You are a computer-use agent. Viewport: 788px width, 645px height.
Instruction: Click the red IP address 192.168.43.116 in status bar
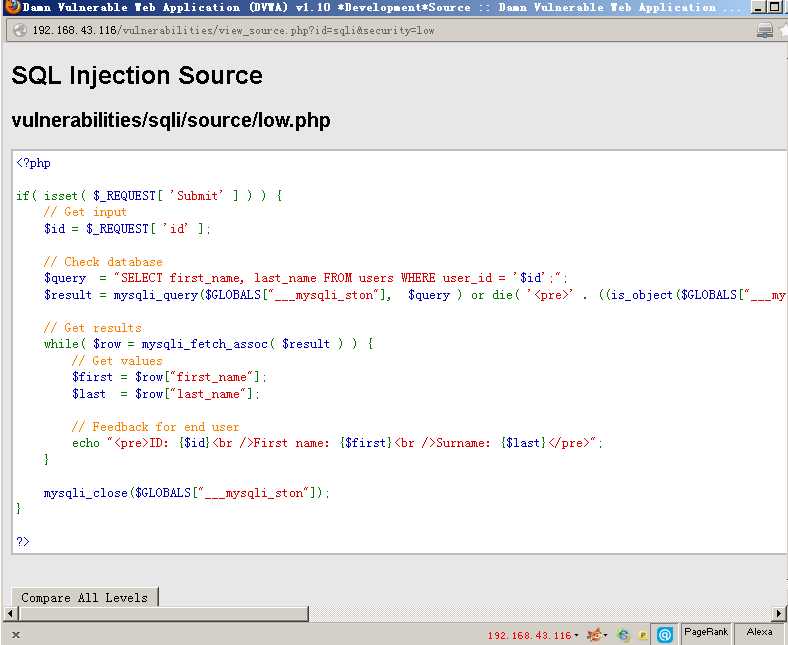pos(529,635)
